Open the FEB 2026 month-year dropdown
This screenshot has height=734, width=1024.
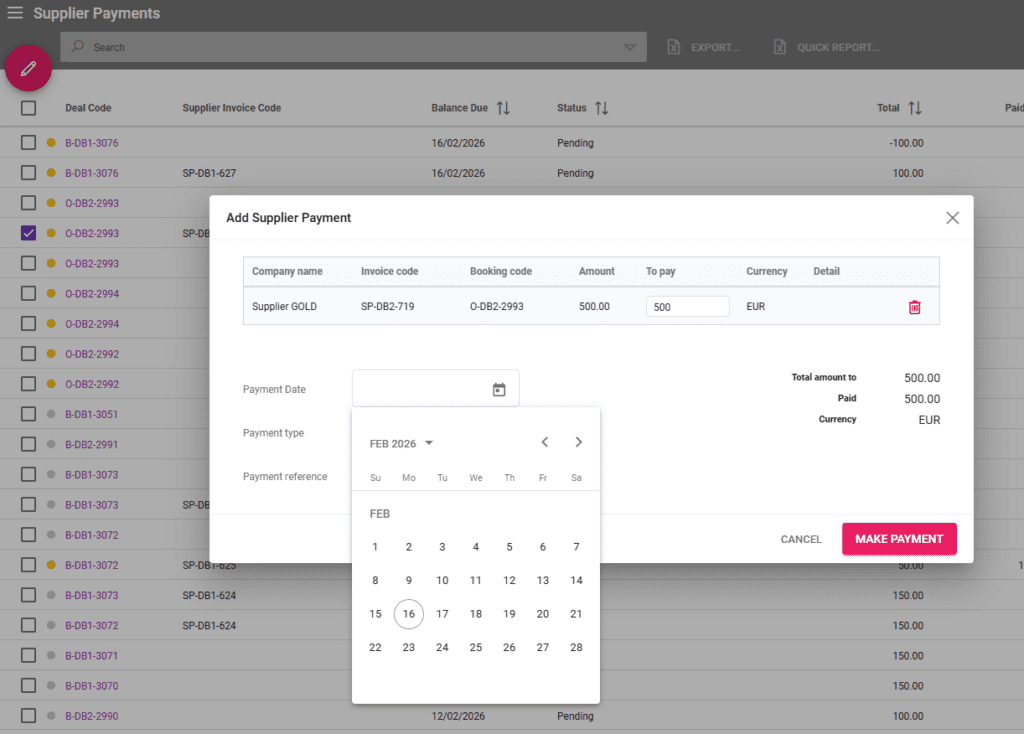pyautogui.click(x=400, y=442)
